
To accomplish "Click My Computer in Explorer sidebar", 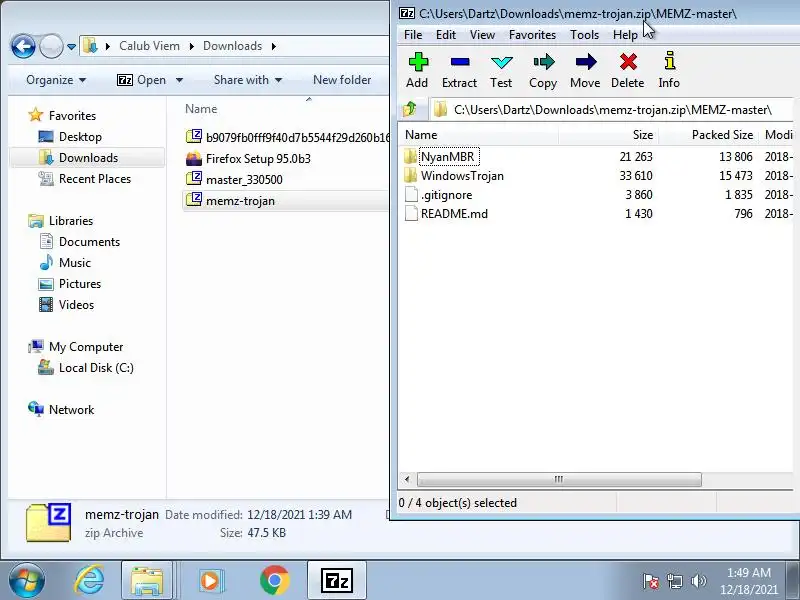I will point(86,346).
